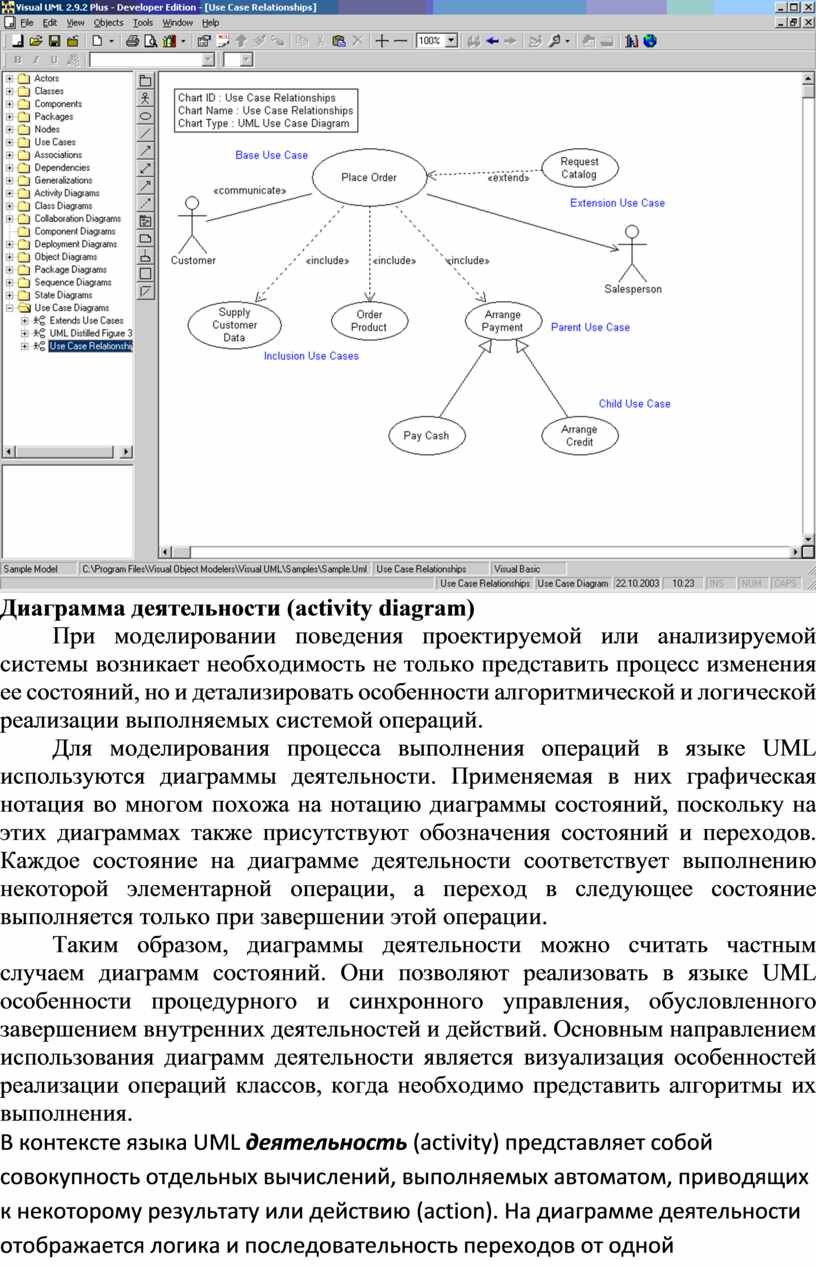Select the rectangle shape tool
The image size is (816, 1266).
146,273
